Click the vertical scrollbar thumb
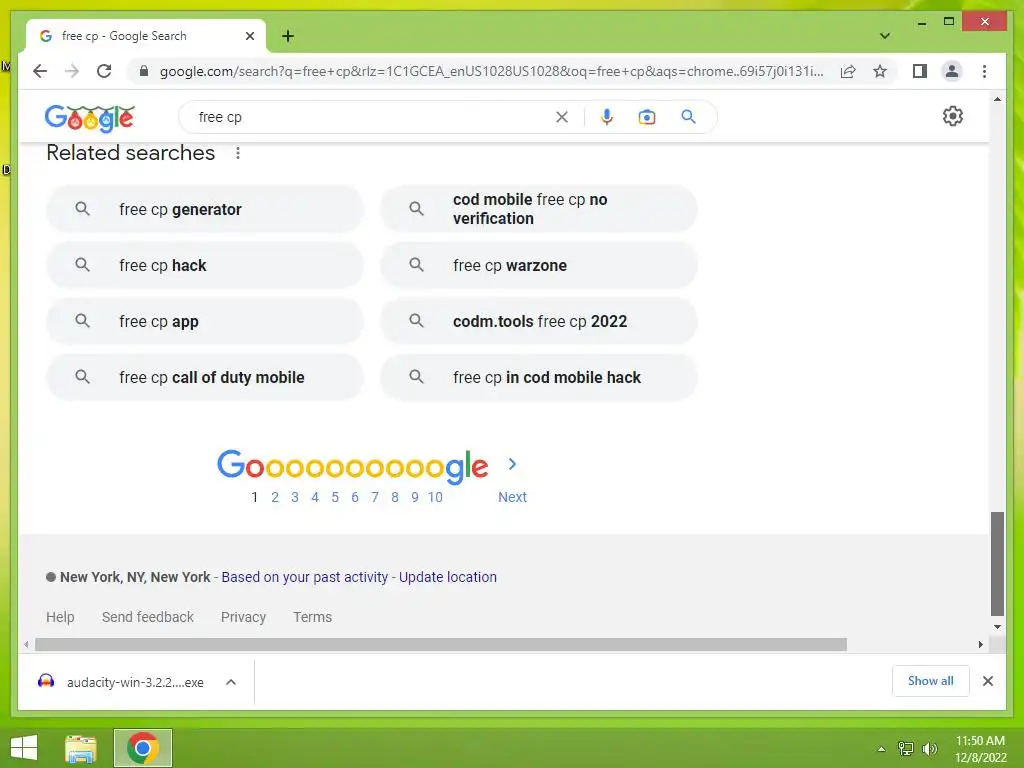Screen dimensions: 1024x768 tap(997, 564)
